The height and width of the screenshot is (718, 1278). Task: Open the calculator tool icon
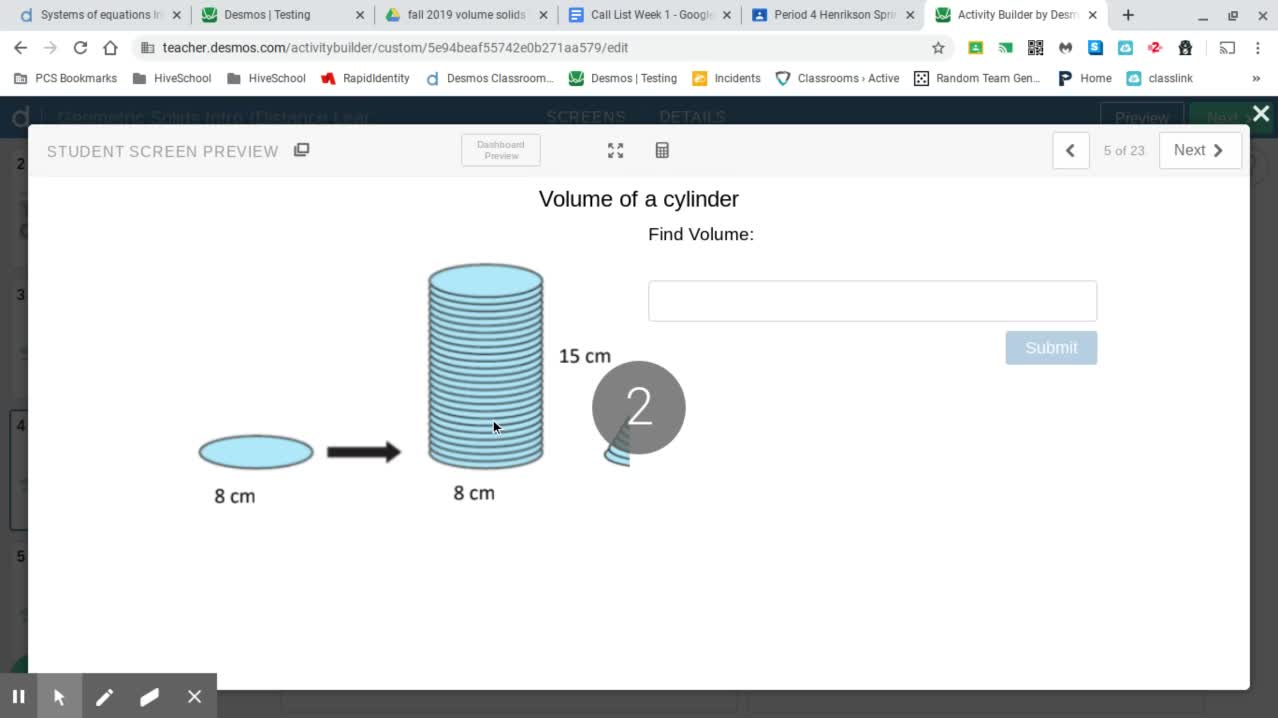point(662,150)
